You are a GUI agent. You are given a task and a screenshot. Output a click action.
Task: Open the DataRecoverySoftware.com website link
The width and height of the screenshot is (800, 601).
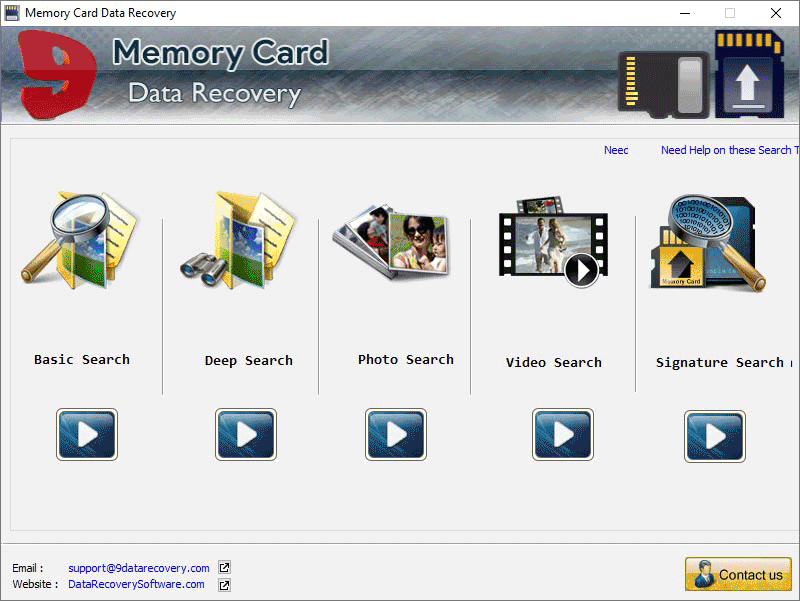pos(136,584)
